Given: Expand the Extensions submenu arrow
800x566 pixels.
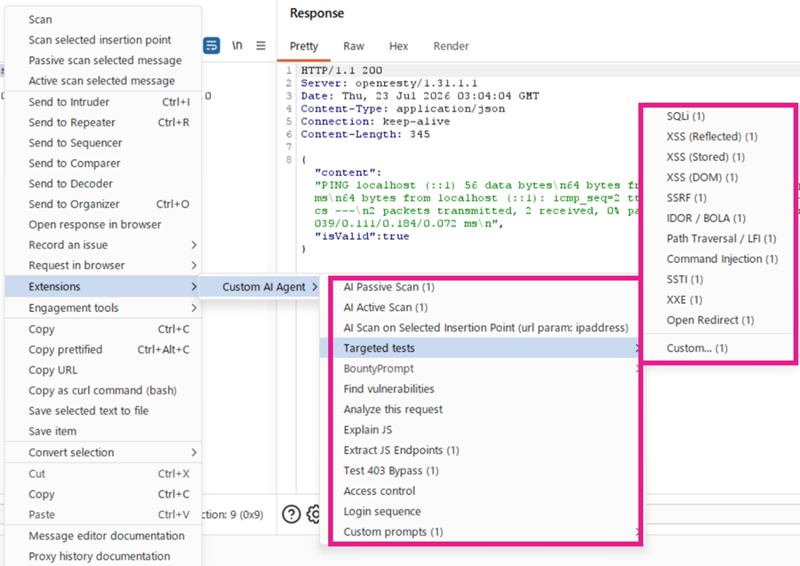Looking at the screenshot, I should click(x=194, y=287).
